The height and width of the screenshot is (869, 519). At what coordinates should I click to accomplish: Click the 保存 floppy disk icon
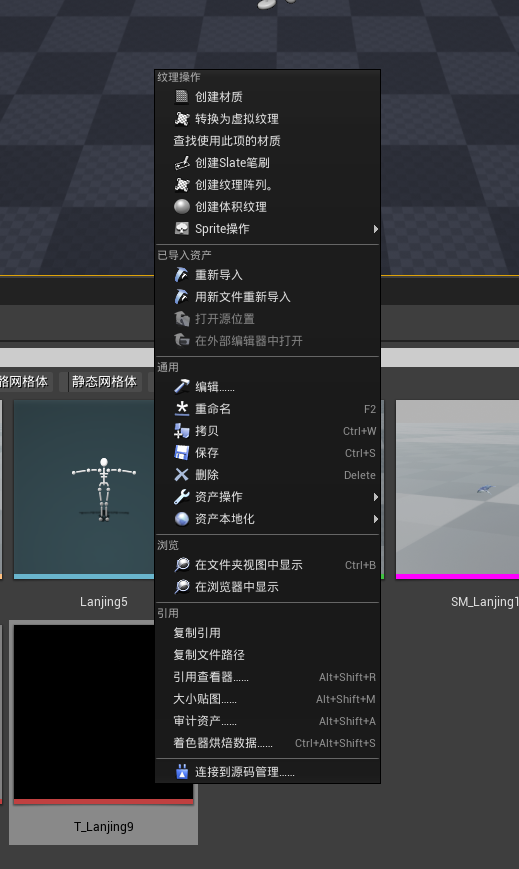[181, 453]
